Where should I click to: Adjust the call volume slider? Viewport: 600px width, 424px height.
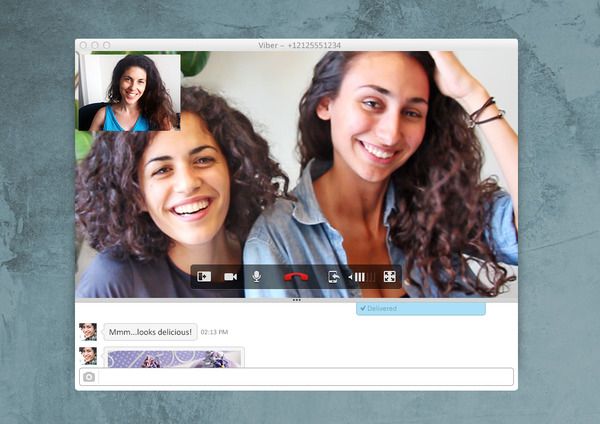(x=364, y=277)
